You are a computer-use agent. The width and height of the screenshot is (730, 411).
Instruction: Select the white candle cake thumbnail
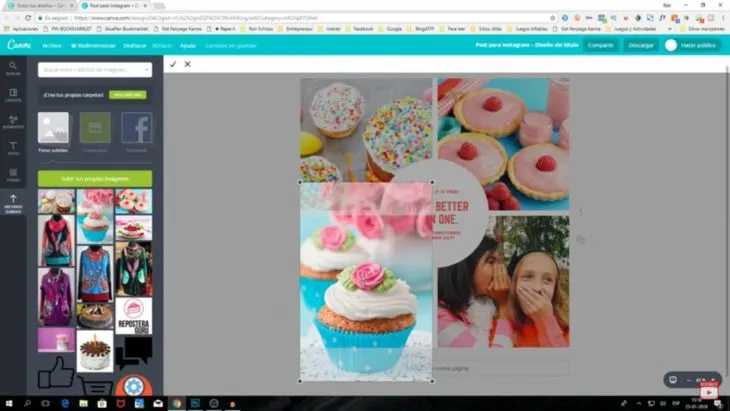click(95, 351)
